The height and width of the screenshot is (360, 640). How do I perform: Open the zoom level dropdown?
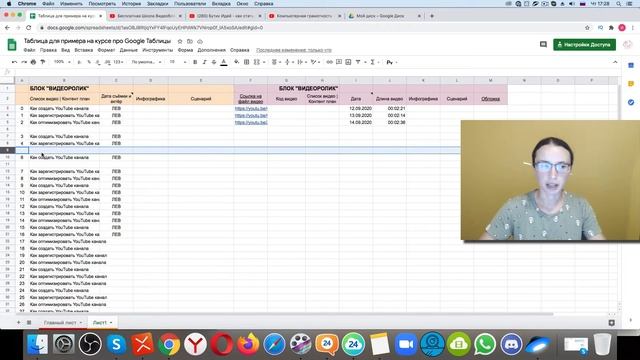(x=62, y=62)
